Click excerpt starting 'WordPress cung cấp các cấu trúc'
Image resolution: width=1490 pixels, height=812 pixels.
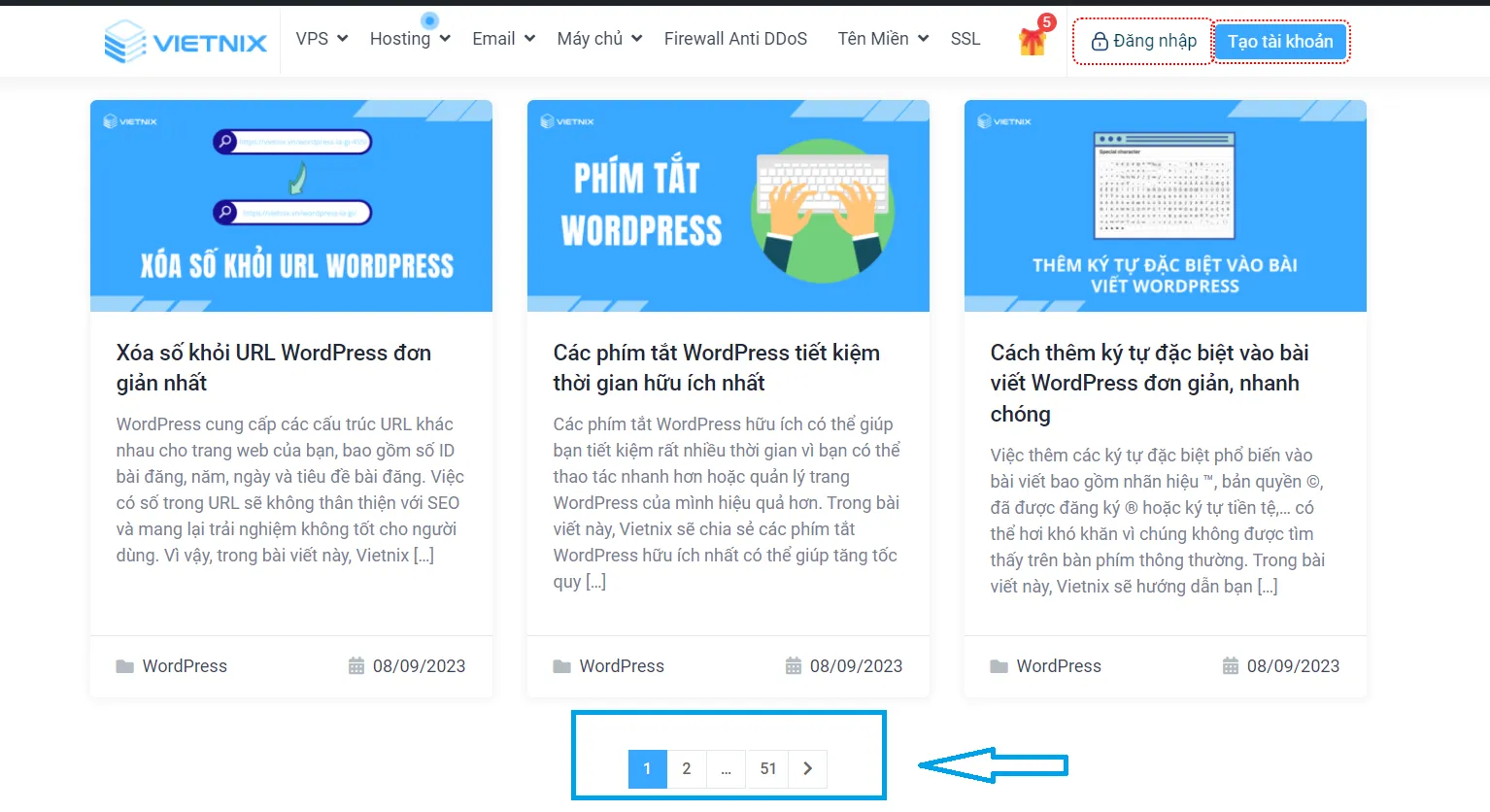point(290,490)
